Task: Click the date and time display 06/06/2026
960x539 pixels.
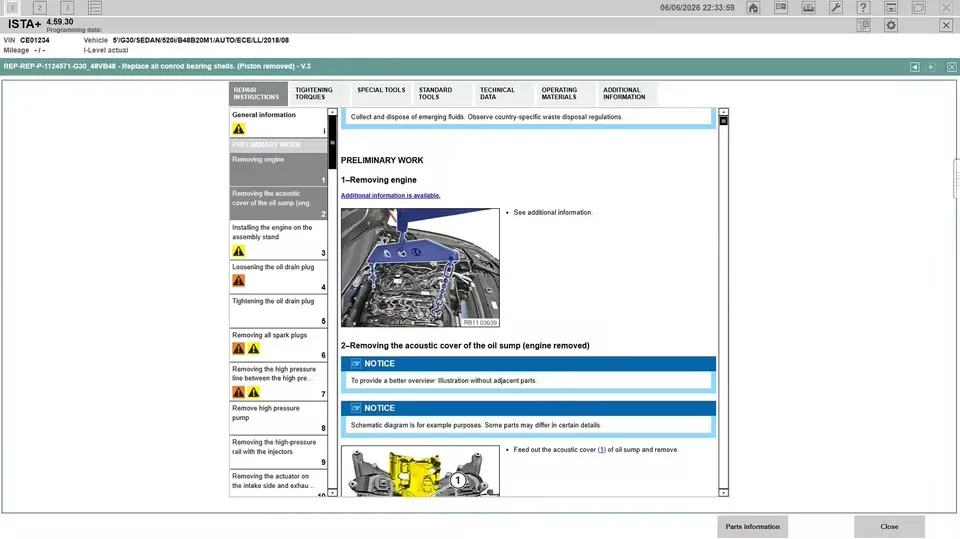Action: coord(697,8)
